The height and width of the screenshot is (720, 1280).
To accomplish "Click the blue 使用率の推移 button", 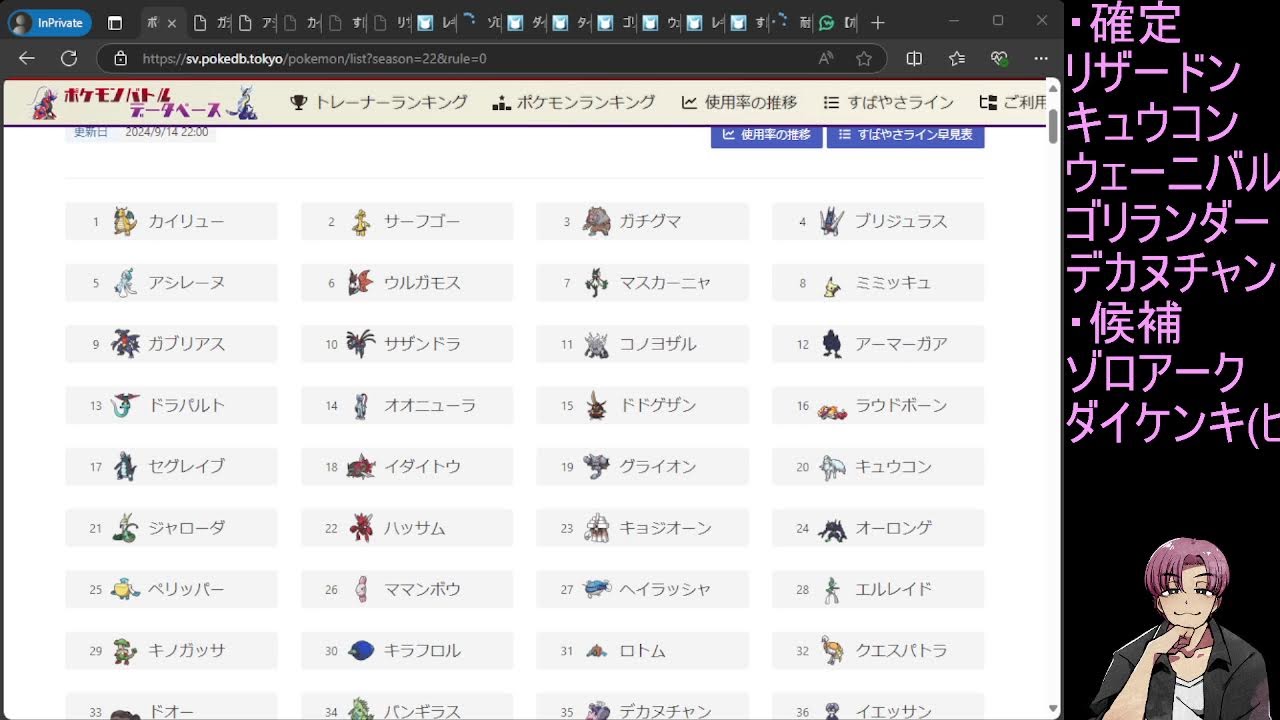I will (x=766, y=135).
